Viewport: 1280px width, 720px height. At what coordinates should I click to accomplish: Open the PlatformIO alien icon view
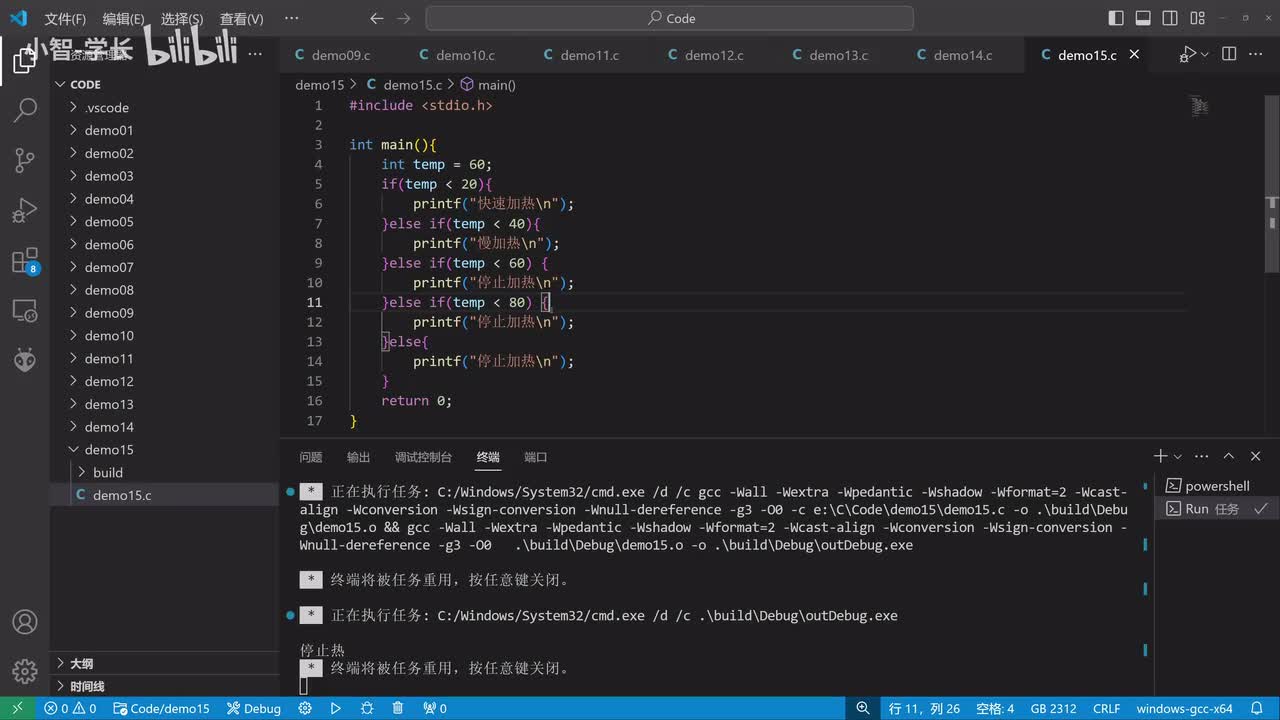pos(25,360)
